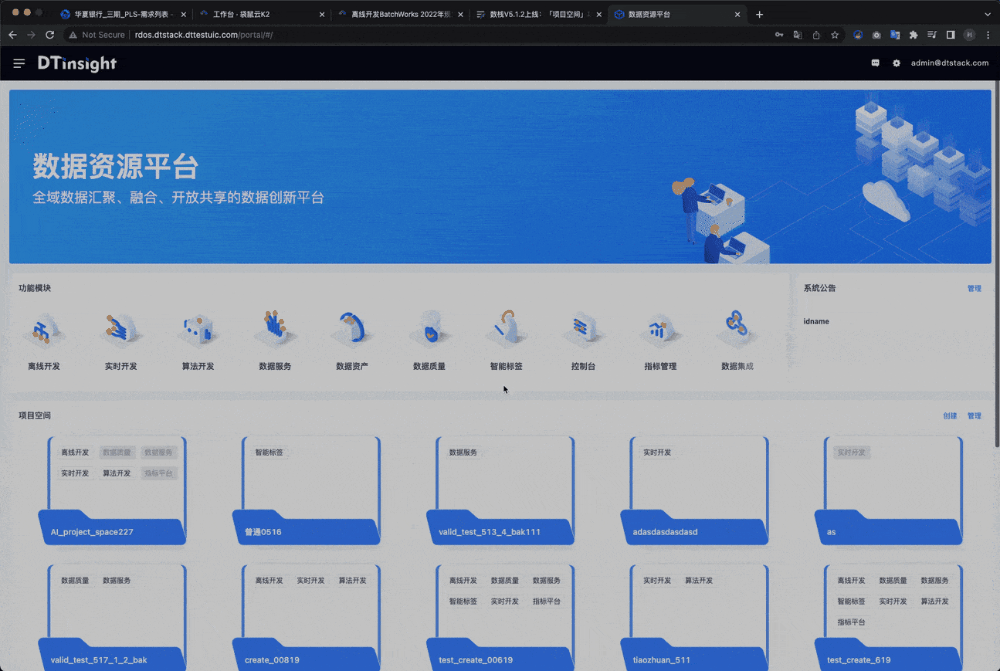Select the 数据资产 module icon
1000x671 pixels.
click(x=352, y=330)
